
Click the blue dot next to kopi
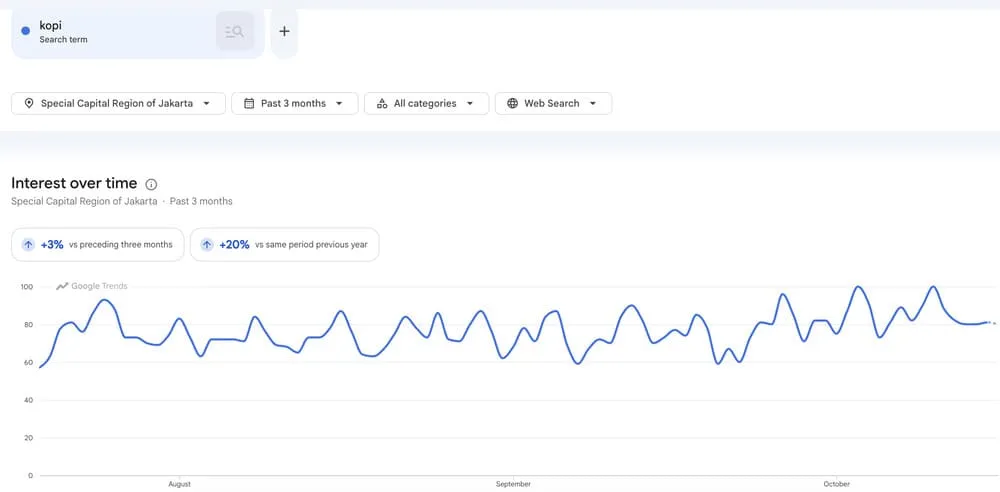pyautogui.click(x=26, y=31)
